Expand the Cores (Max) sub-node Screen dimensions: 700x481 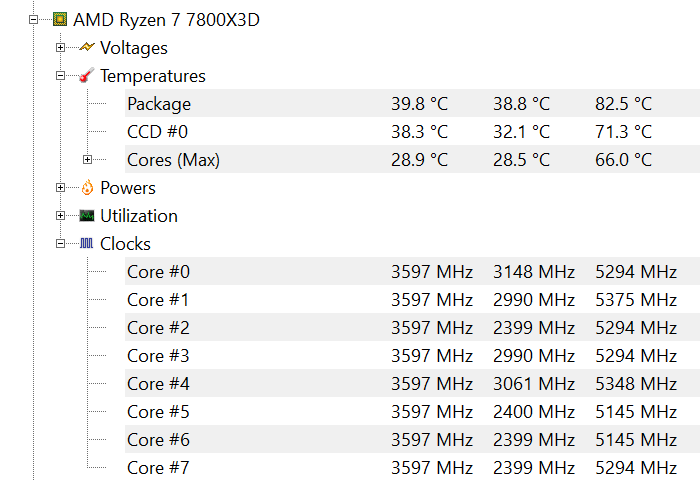click(88, 159)
